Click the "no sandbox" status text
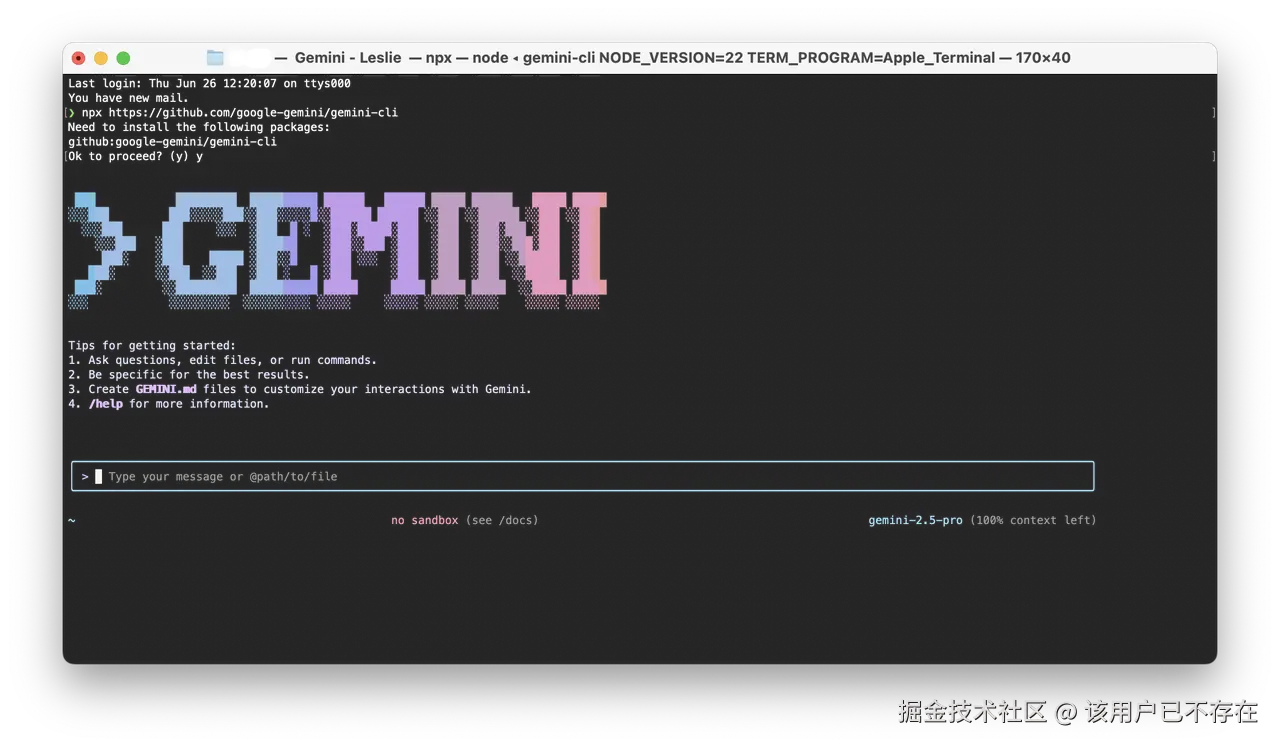 425,520
